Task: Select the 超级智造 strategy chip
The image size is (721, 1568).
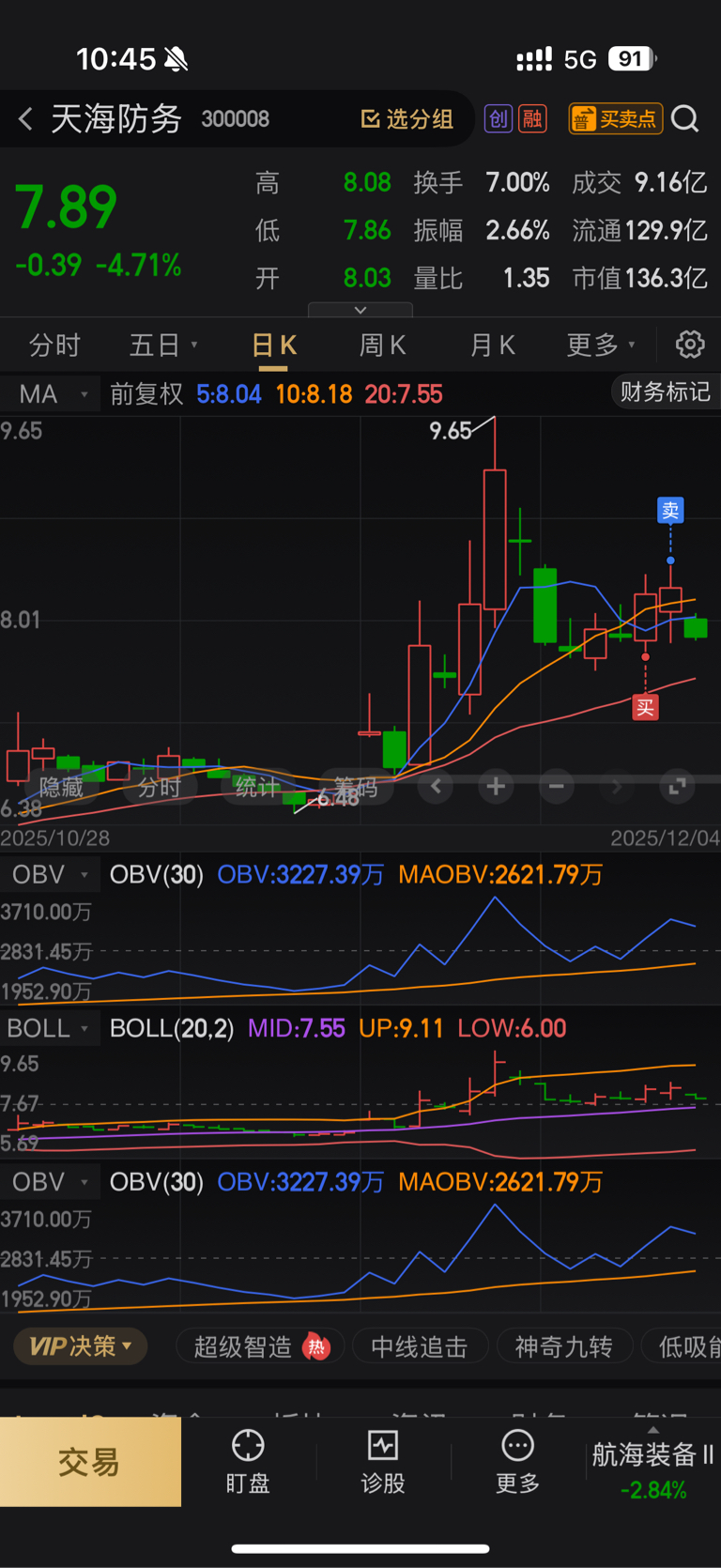Action: pyautogui.click(x=261, y=1346)
